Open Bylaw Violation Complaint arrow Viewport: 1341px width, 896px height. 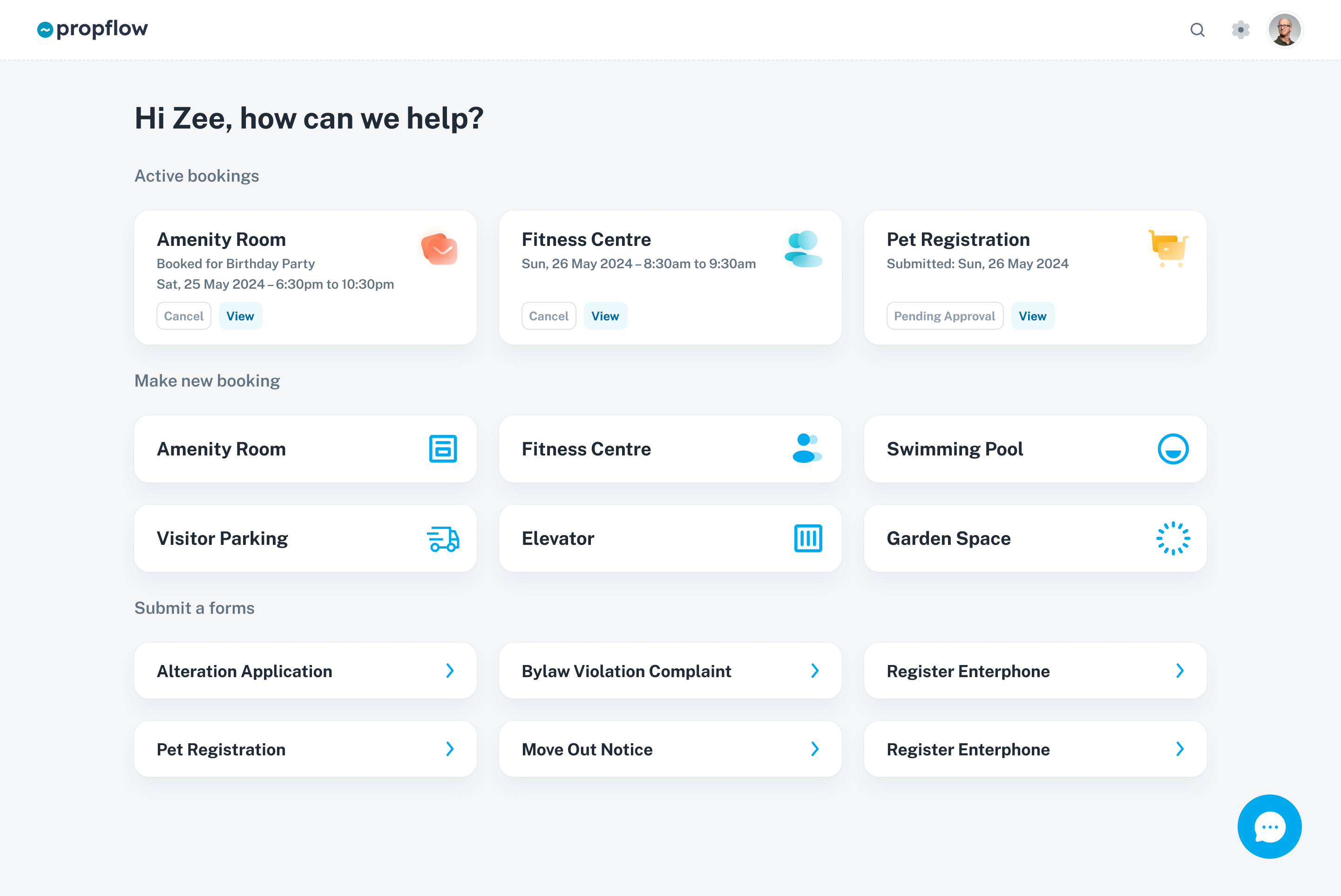815,670
